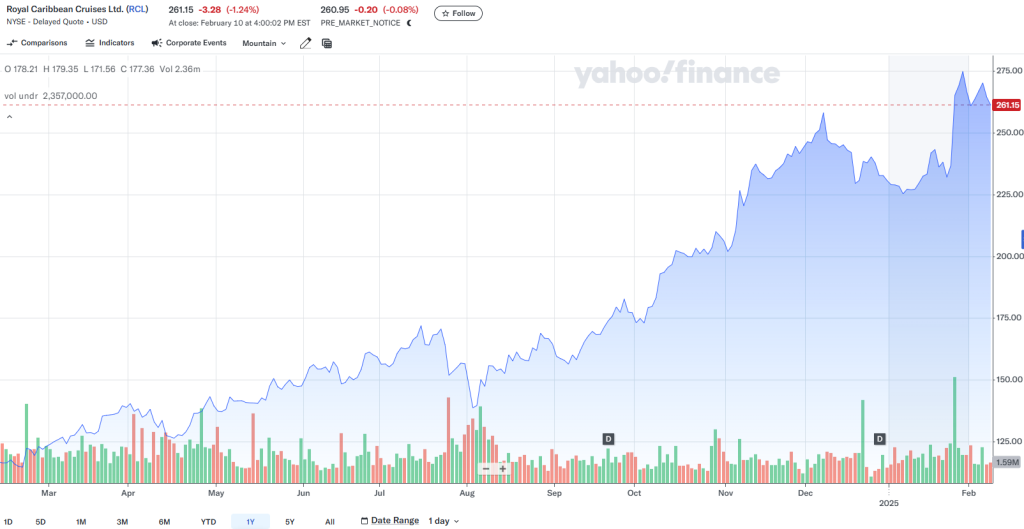This screenshot has width=1024, height=529.
Task: Click the RCL ticker symbol link
Action: tap(138, 9)
